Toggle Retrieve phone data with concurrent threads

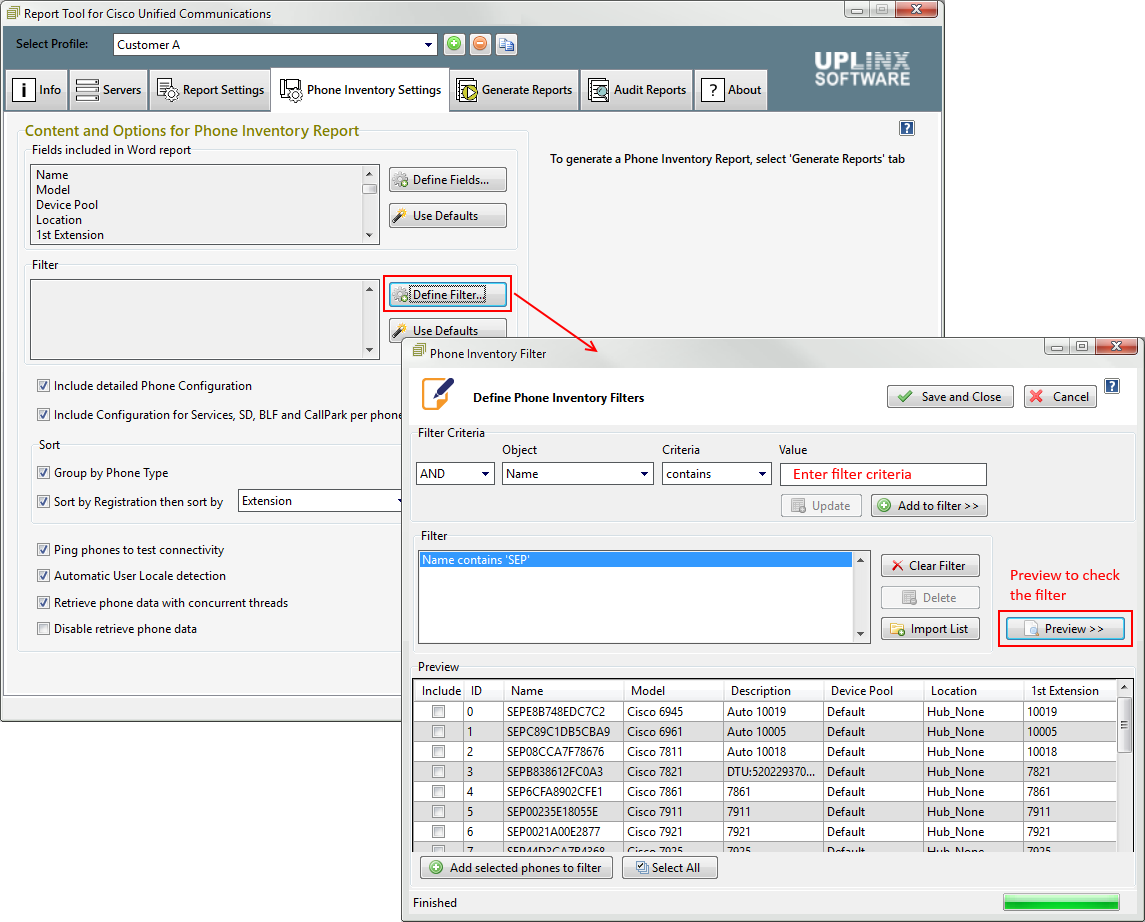click(x=43, y=602)
